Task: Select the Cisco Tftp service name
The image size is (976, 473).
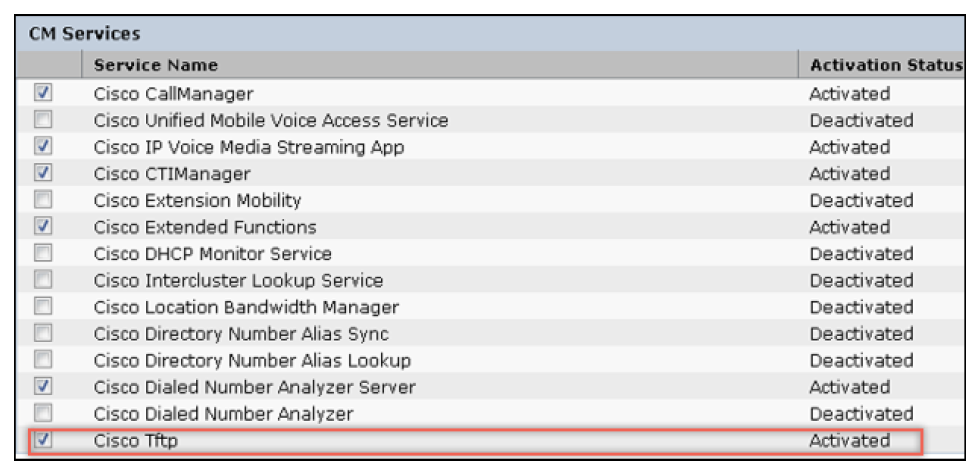Action: [136, 441]
